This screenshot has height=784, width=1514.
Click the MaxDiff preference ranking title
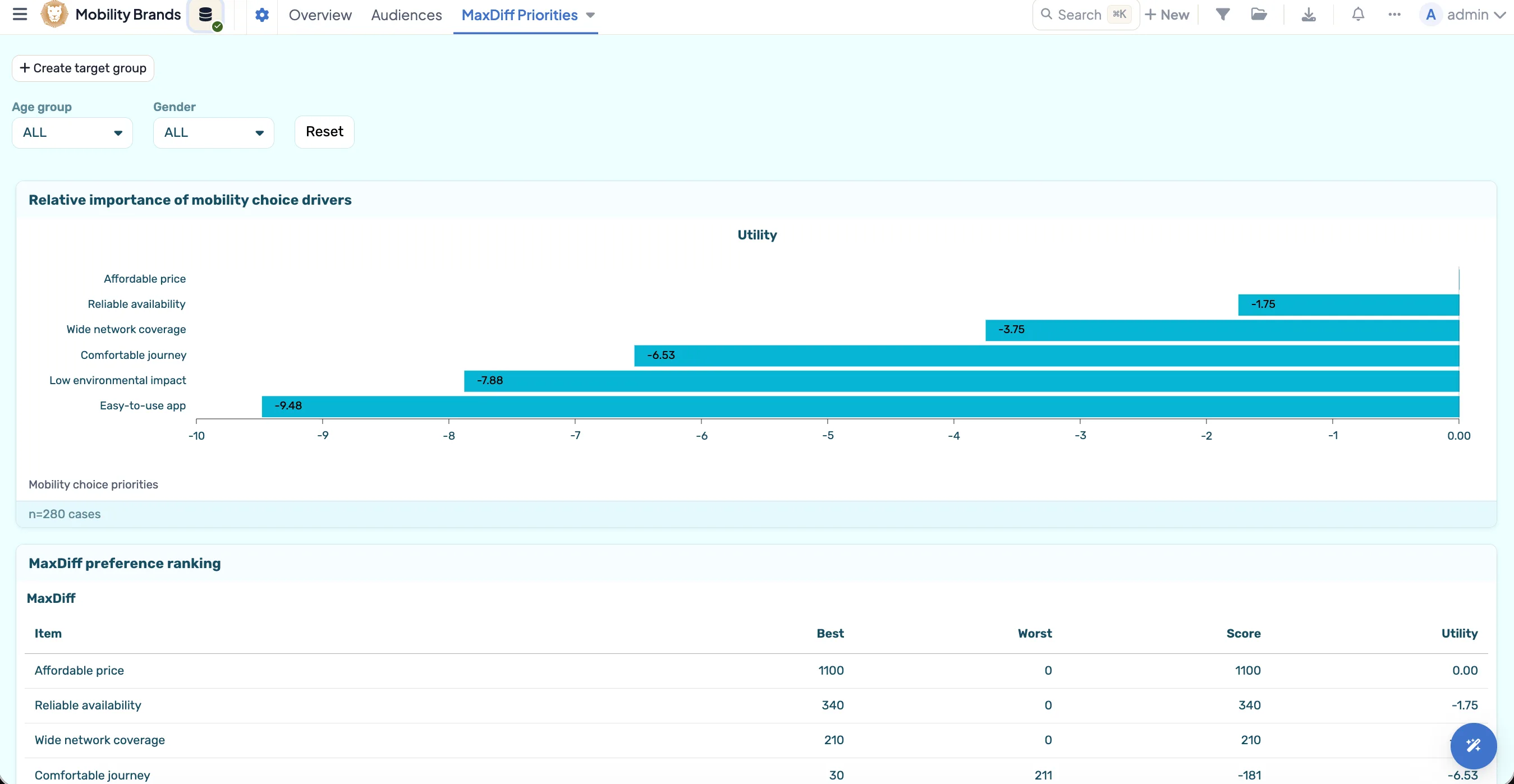pos(125,563)
